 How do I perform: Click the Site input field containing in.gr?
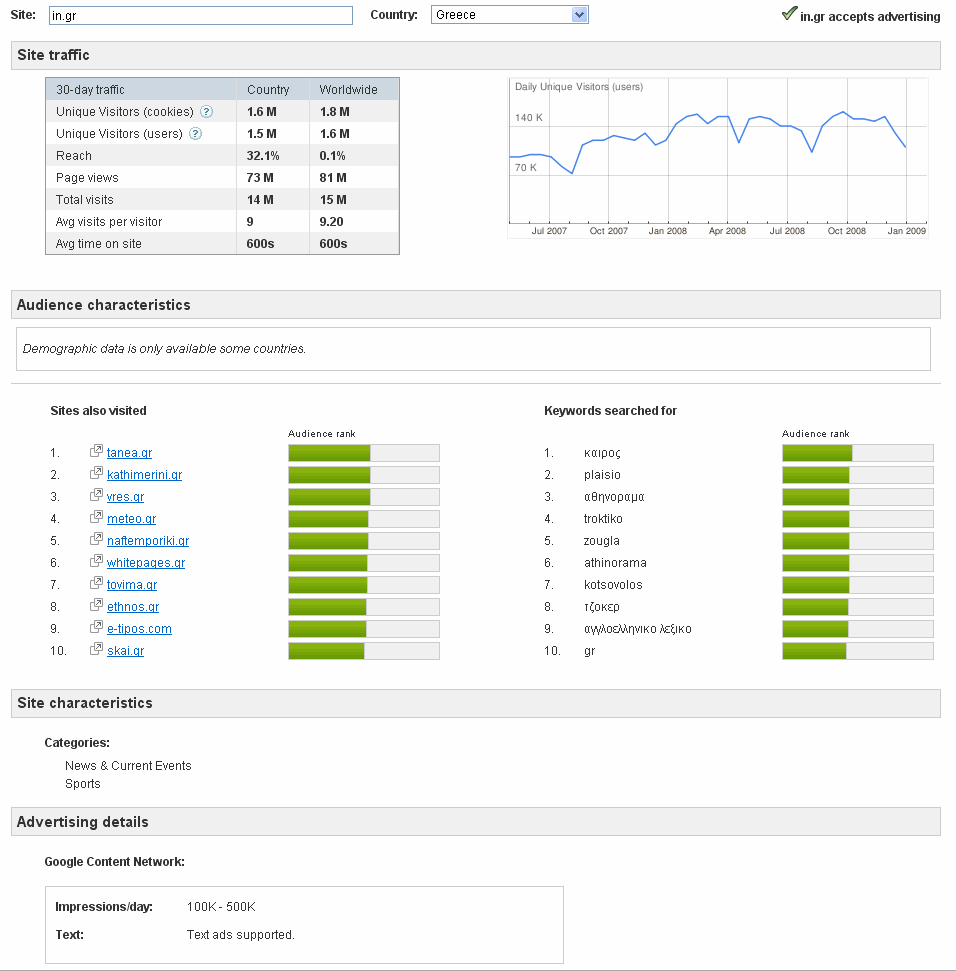[x=201, y=15]
